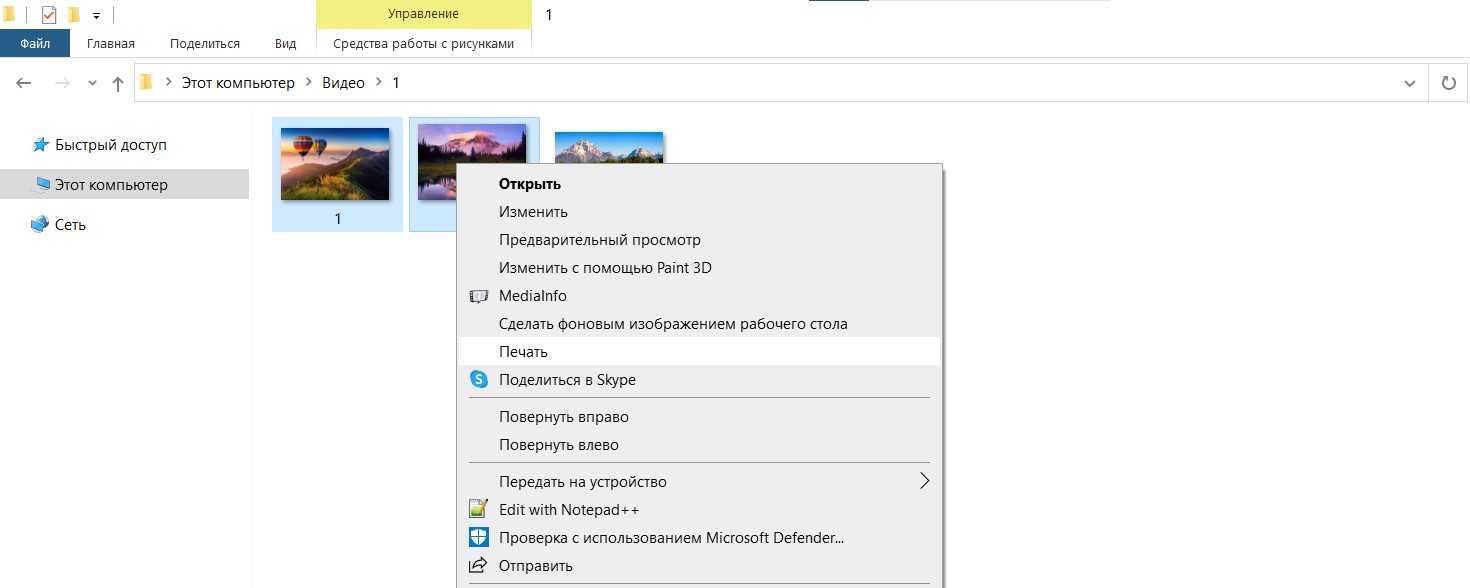Click the Skype icon in context menu
This screenshot has width=1470, height=588.
[480, 380]
